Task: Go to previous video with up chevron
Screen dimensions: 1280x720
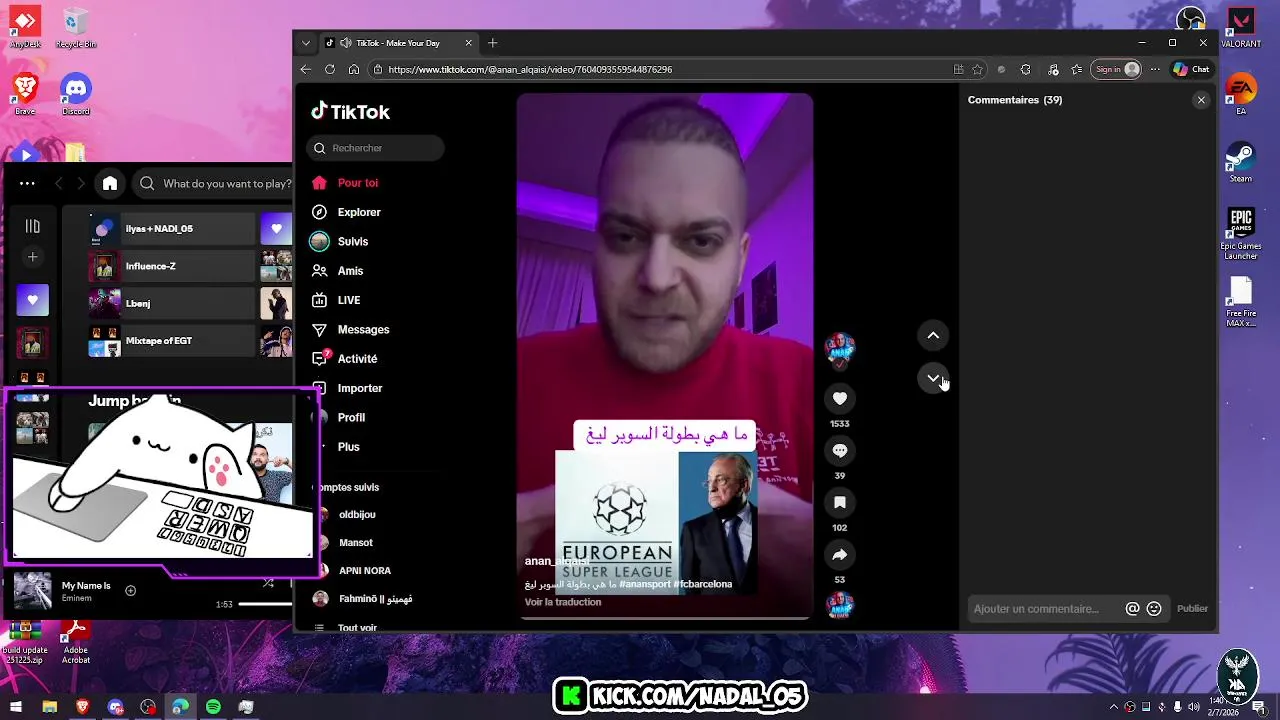Action: (x=933, y=335)
